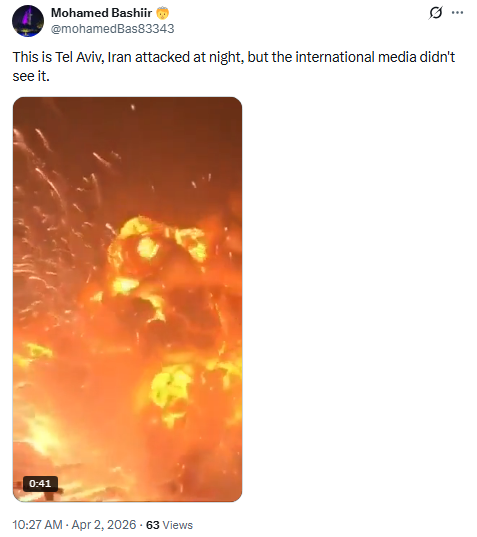Screen dimensions: 477x537
Task: Open Mohamed Bashiir's profile avatar
Action: (x=28, y=21)
